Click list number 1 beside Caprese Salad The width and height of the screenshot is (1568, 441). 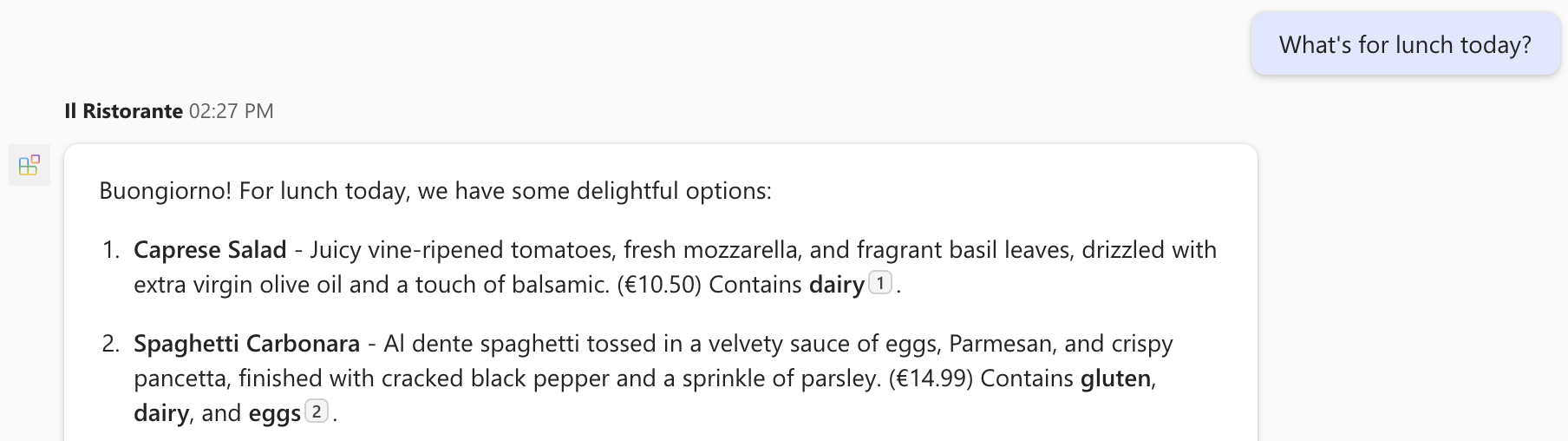110,250
